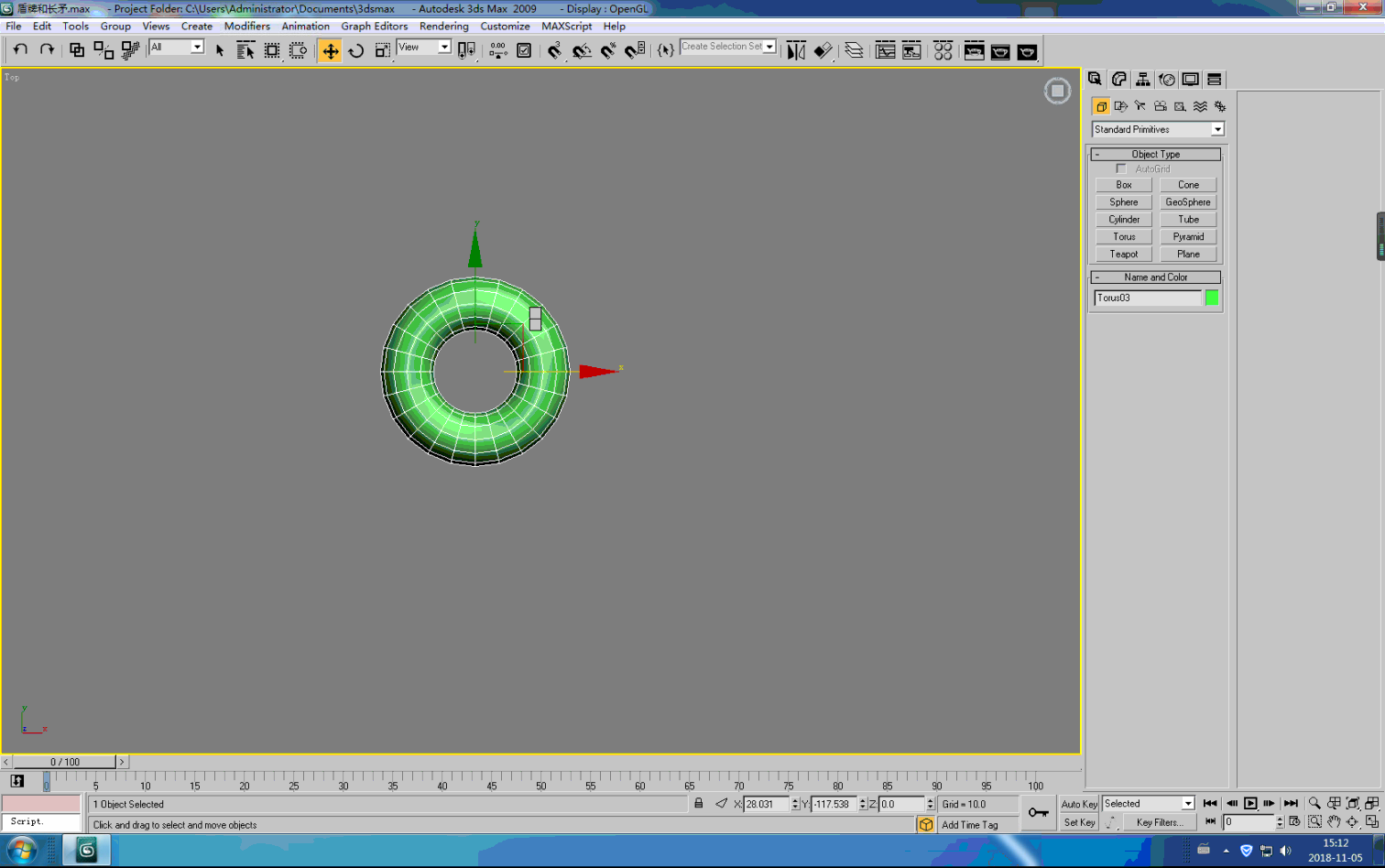Screen dimensions: 1385x868
Task: Click the Key Filters button
Action: (1160, 822)
